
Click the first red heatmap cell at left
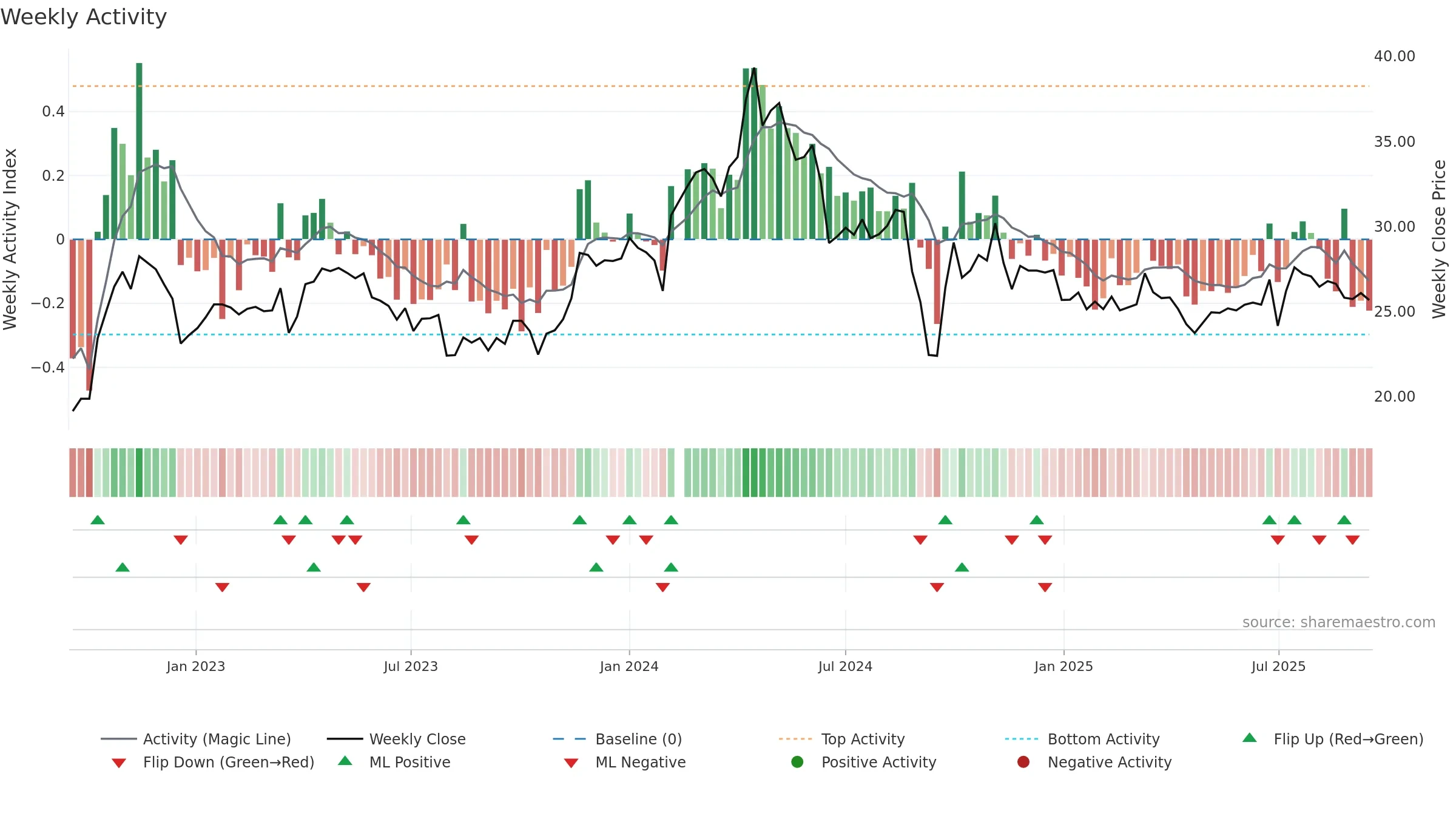tap(73, 473)
